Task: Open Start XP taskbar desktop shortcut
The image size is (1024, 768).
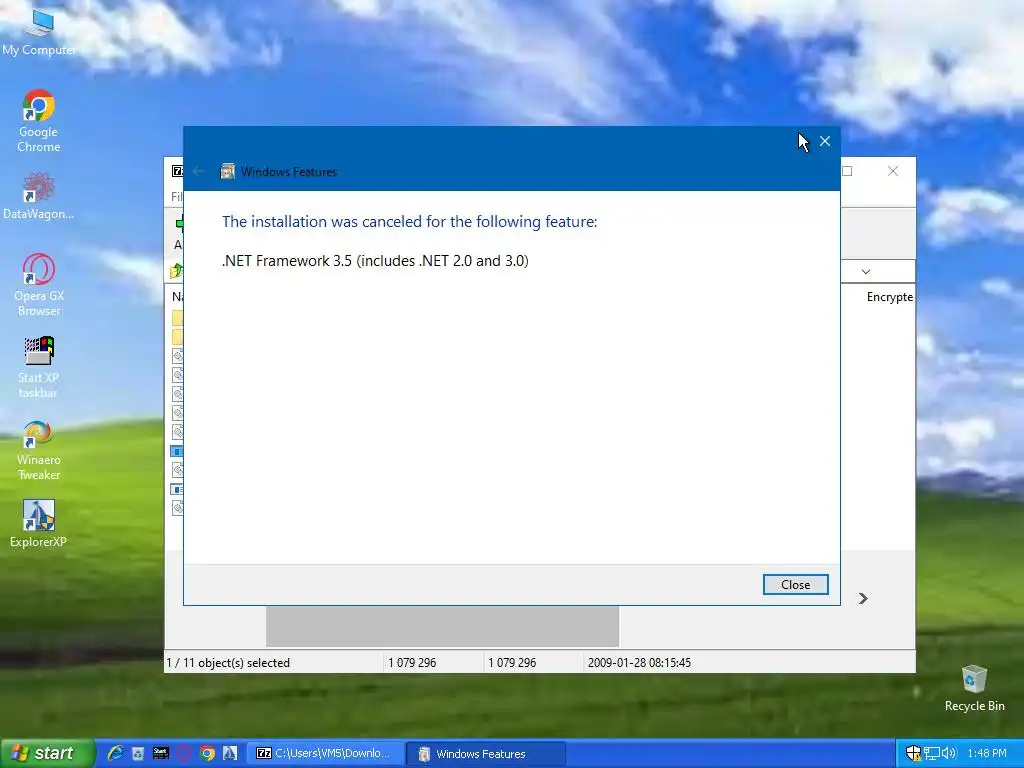Action: pyautogui.click(x=39, y=367)
